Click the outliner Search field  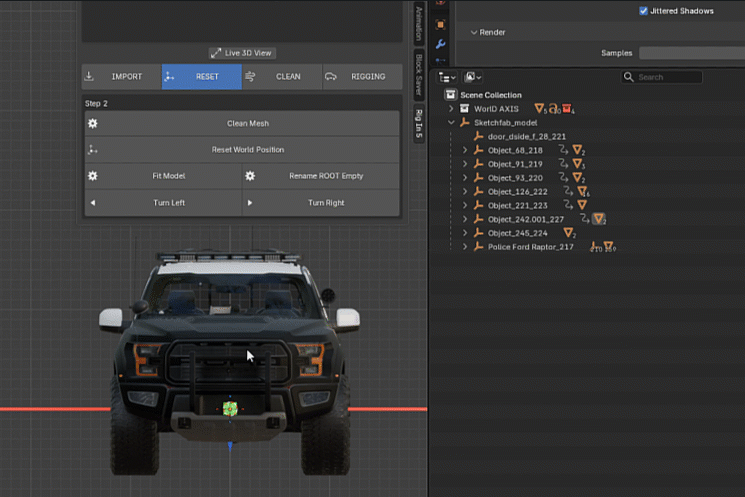pyautogui.click(x=662, y=77)
